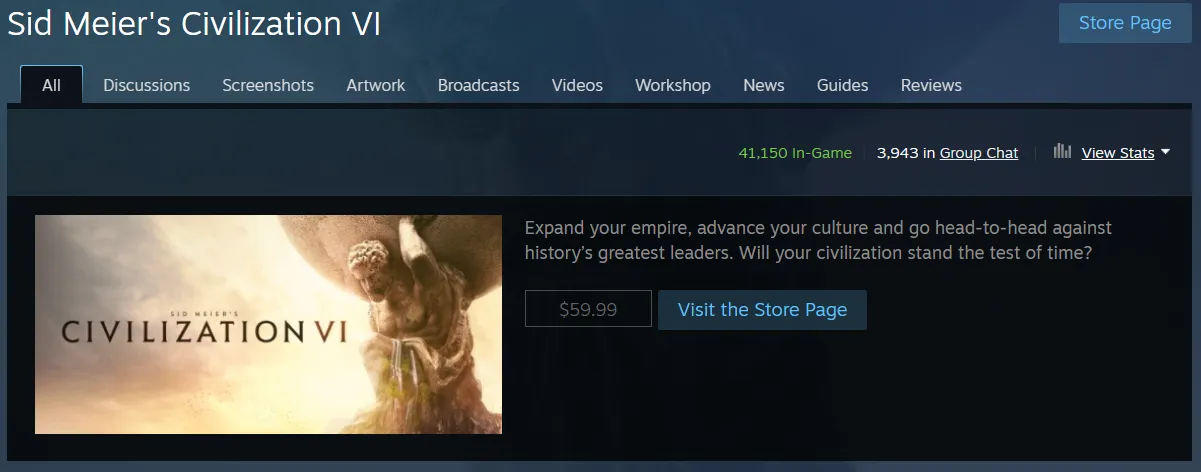Select the Workshop tab
Image resolution: width=1201 pixels, height=472 pixels.
click(x=673, y=85)
